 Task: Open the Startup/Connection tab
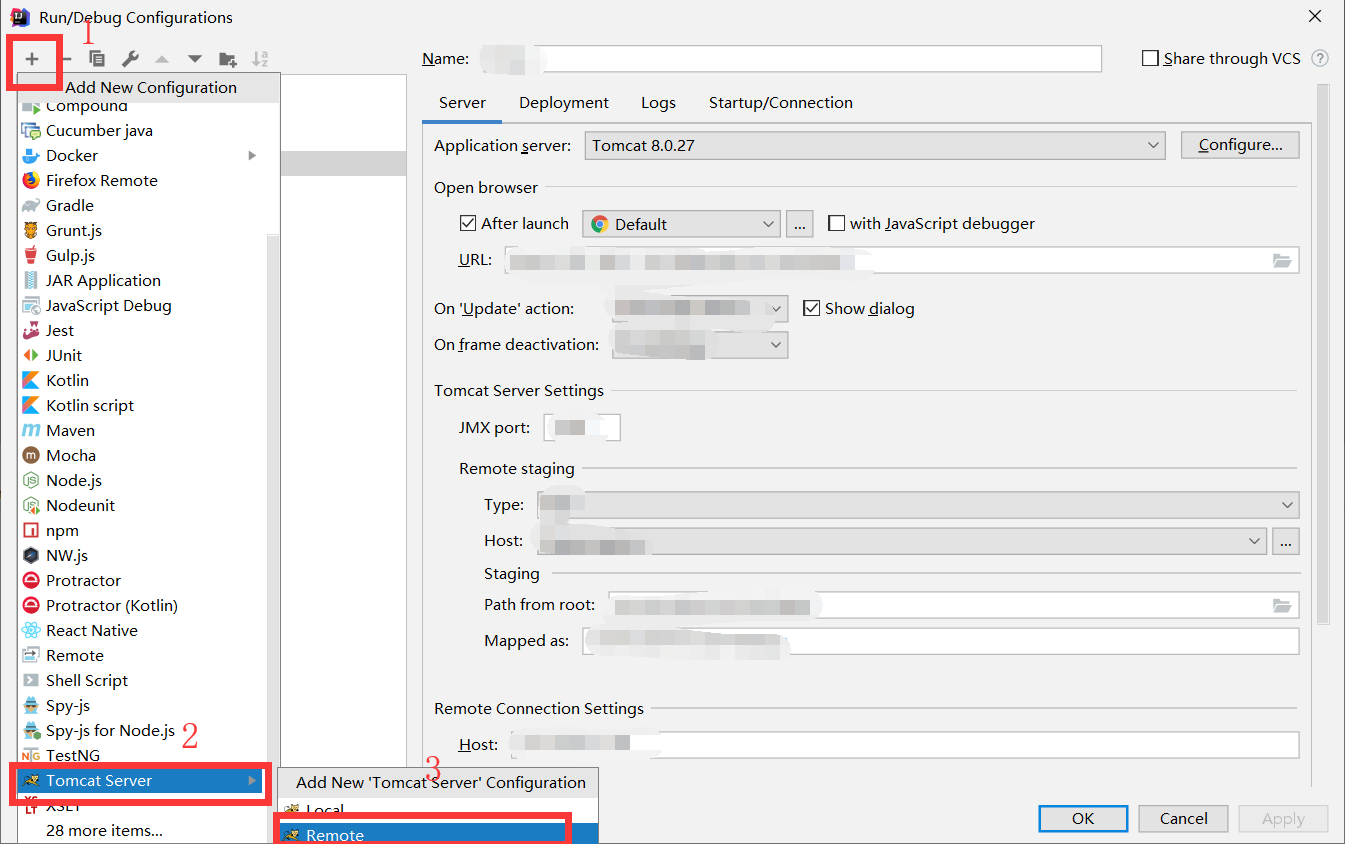[781, 102]
